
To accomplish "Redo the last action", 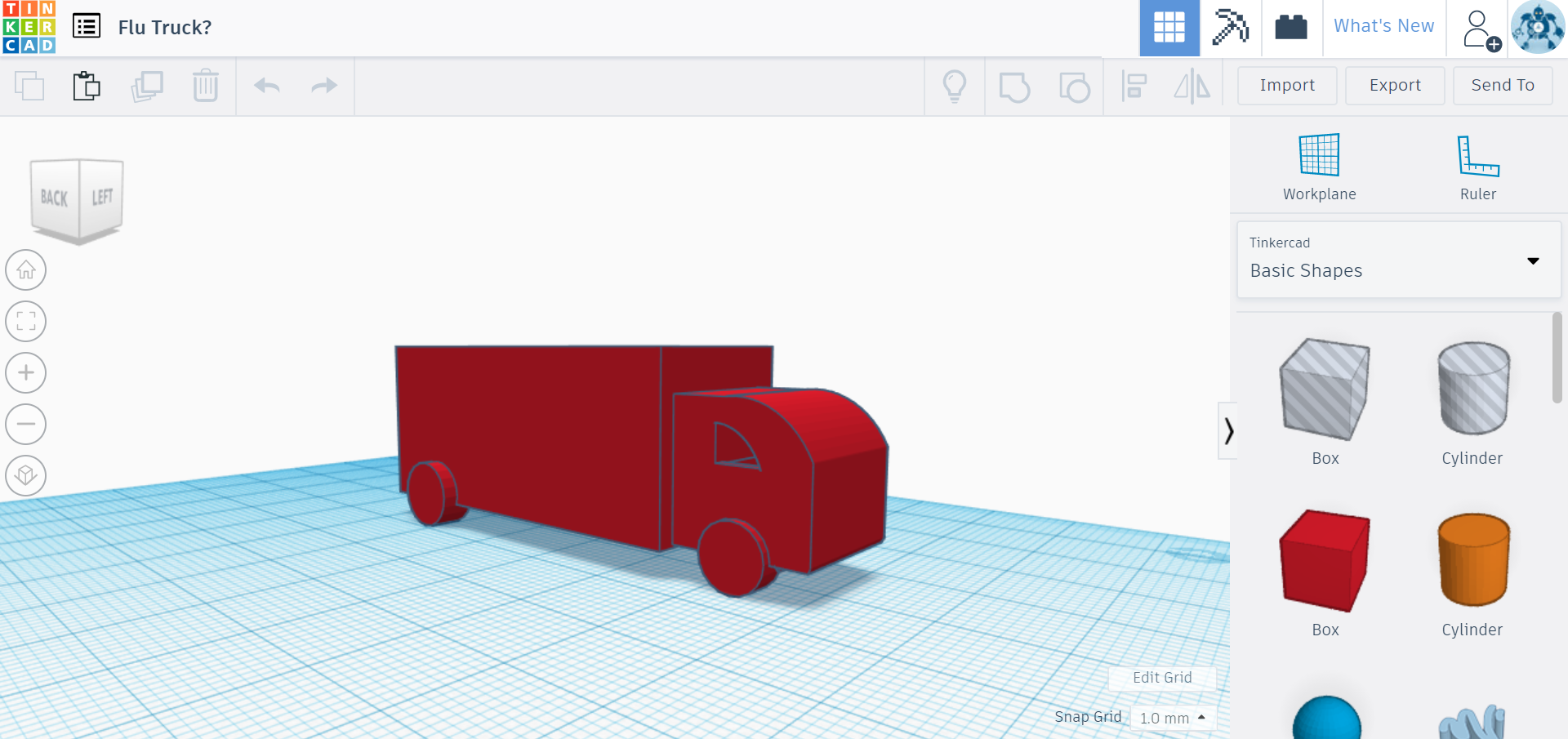I will [324, 86].
